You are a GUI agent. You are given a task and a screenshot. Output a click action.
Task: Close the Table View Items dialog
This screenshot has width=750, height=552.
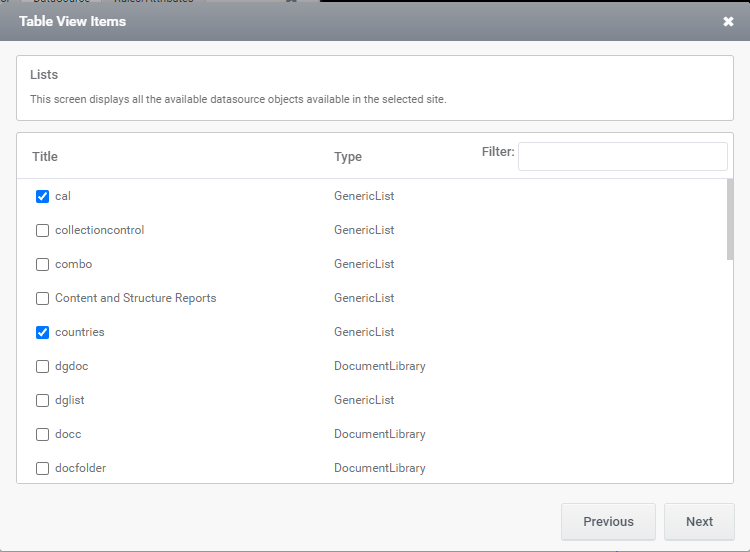(728, 22)
